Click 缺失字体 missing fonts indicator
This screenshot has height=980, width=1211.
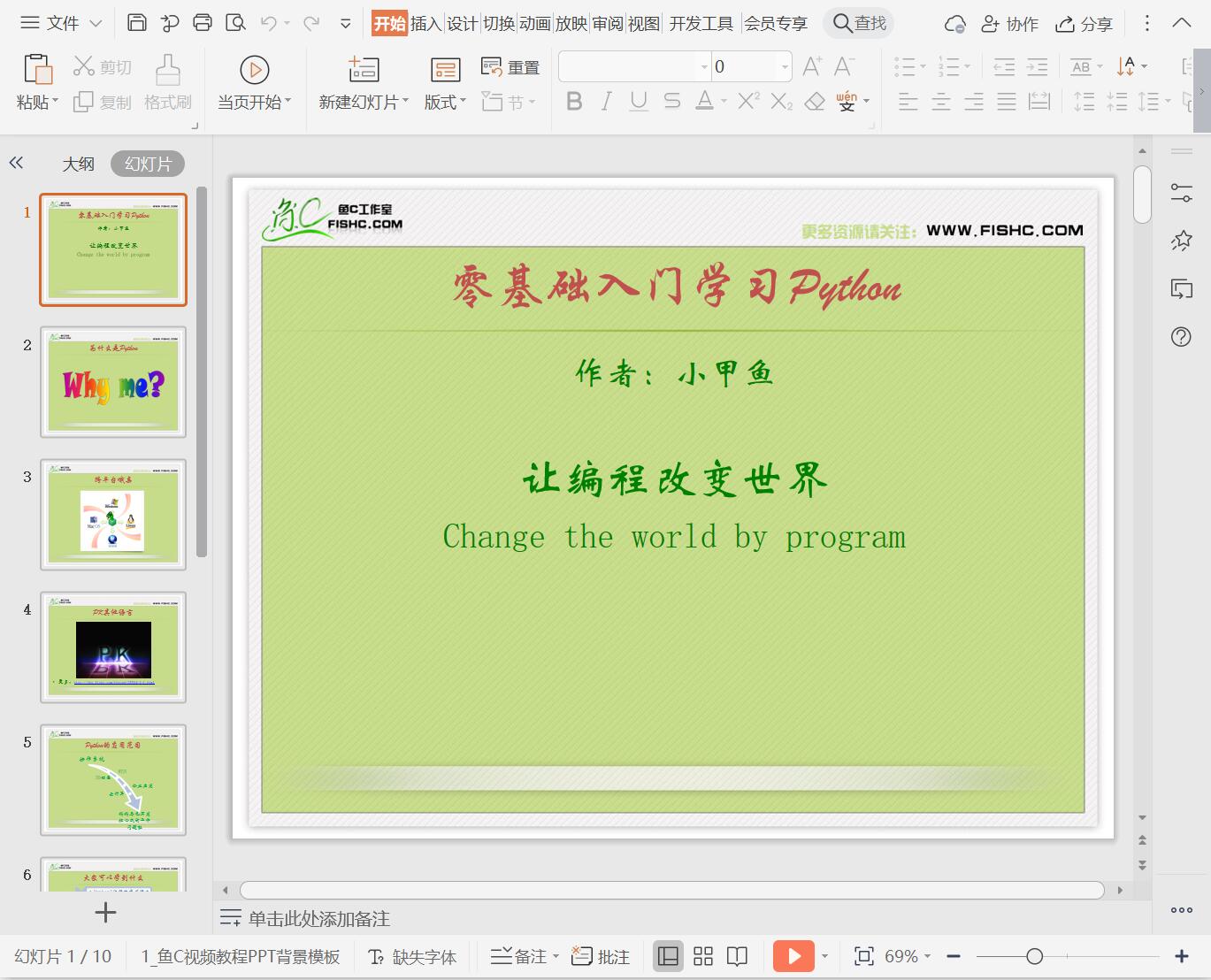coord(411,956)
